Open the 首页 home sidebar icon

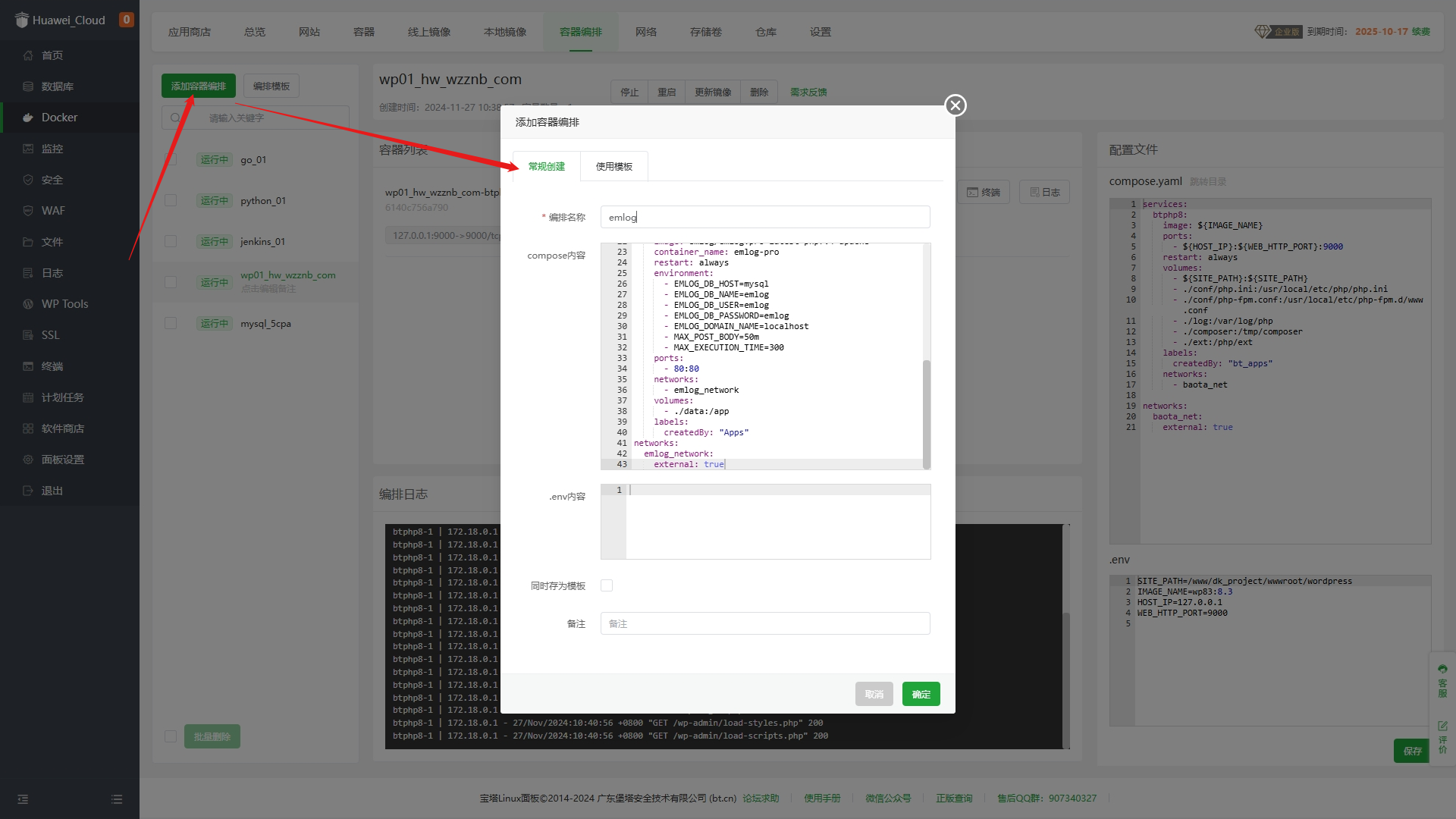click(x=28, y=55)
